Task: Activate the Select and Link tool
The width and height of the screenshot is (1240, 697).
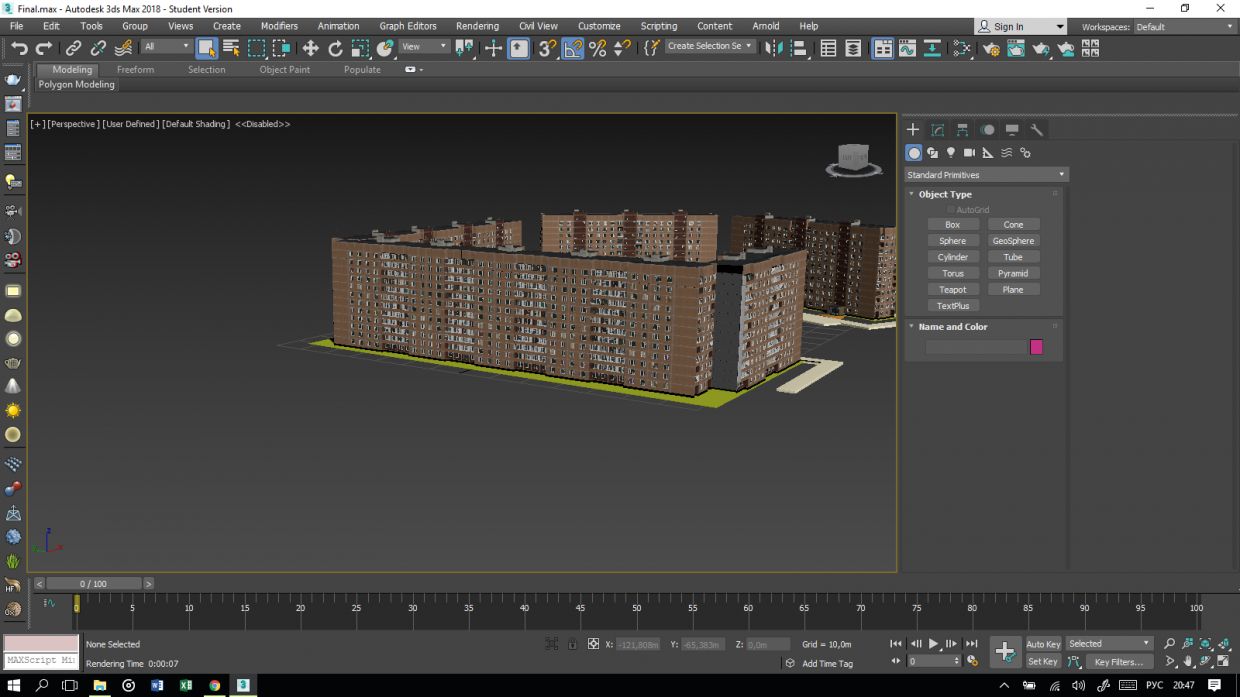Action: 73,48
